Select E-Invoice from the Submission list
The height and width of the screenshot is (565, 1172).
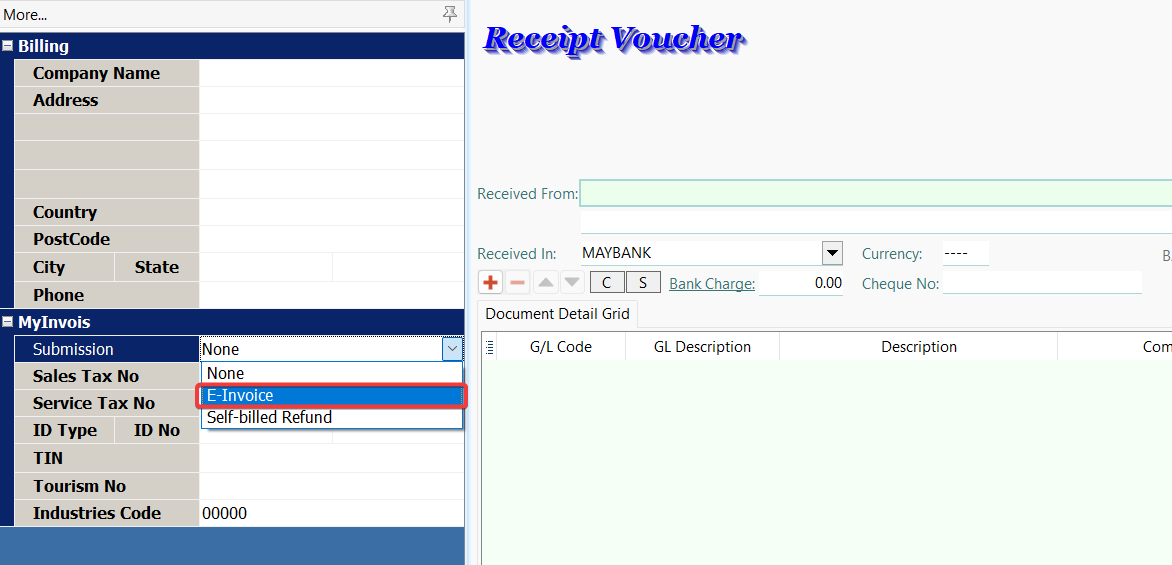331,396
